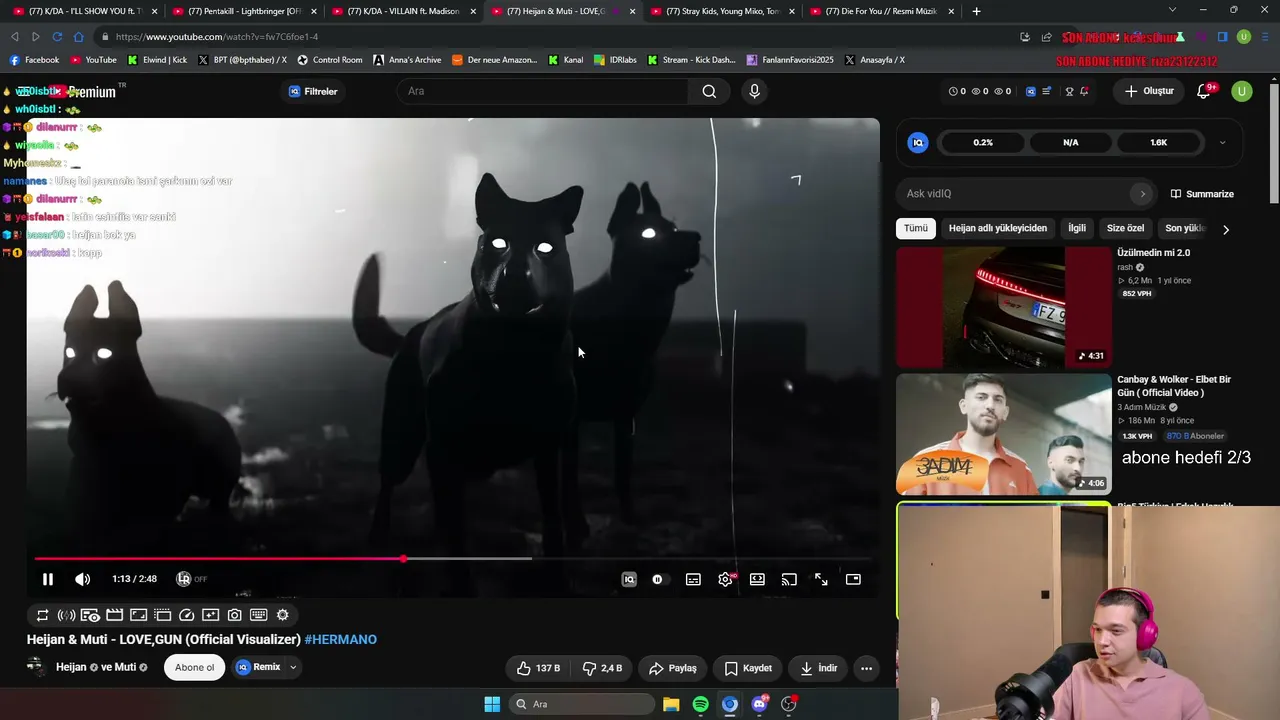Toggle the LR subtitles OFF switch
1280x720 pixels.
tap(191, 579)
